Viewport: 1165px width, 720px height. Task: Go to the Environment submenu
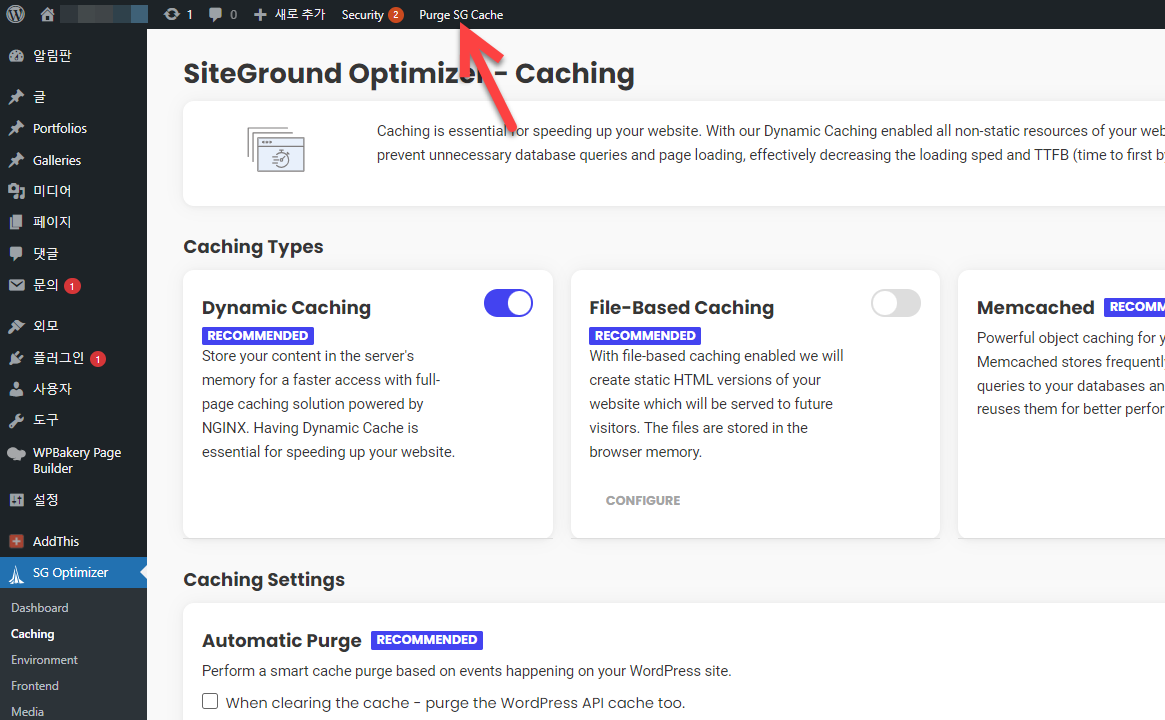(45, 660)
